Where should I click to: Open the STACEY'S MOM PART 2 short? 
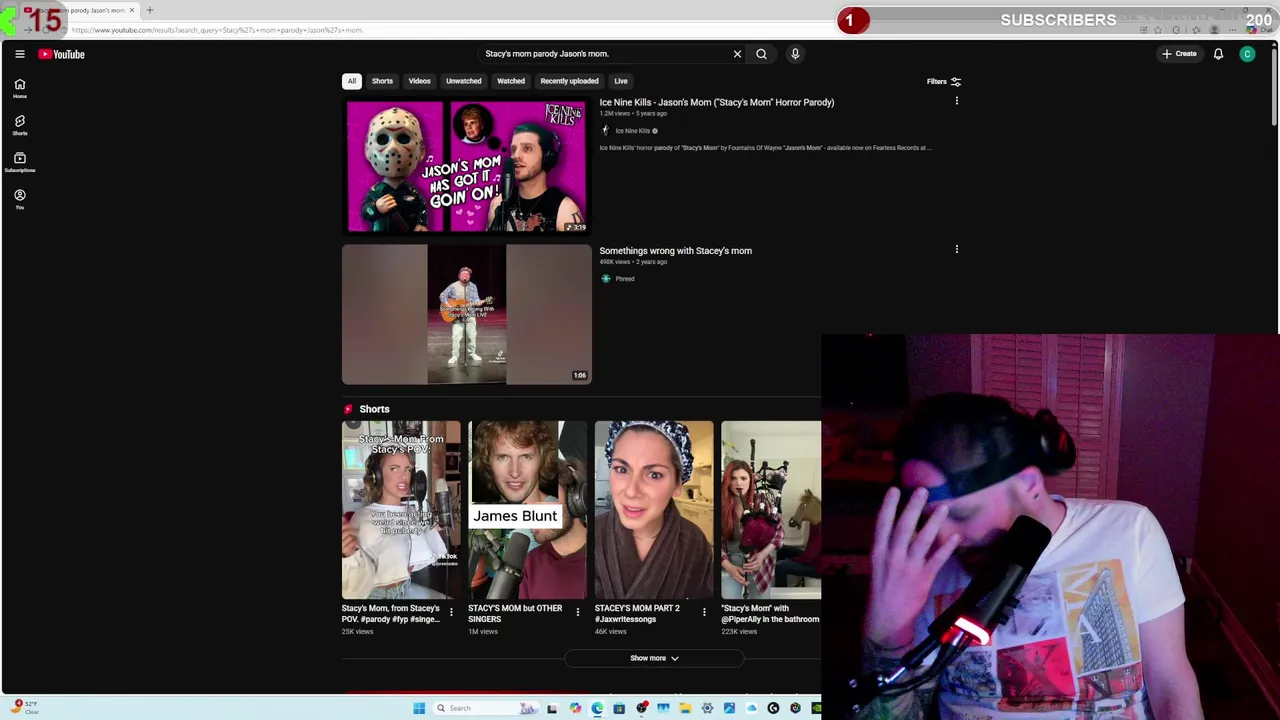(654, 510)
